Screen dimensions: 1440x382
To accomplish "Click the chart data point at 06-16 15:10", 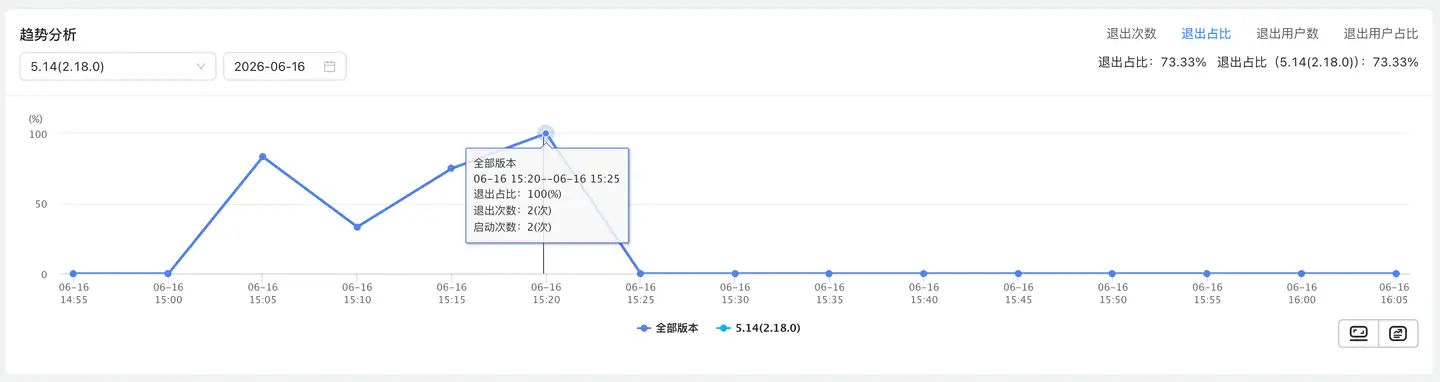I will point(357,227).
